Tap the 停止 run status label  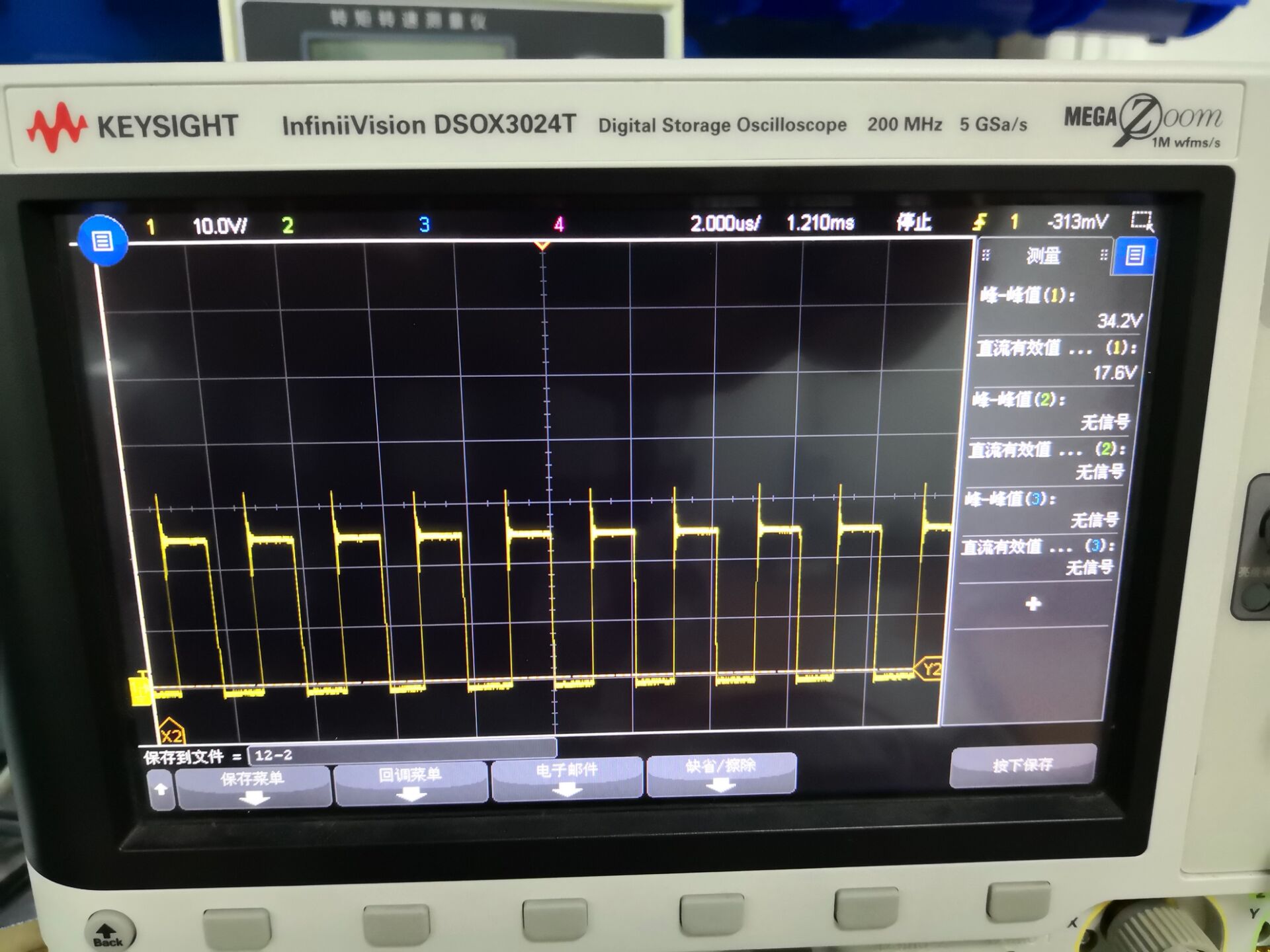pos(913,222)
